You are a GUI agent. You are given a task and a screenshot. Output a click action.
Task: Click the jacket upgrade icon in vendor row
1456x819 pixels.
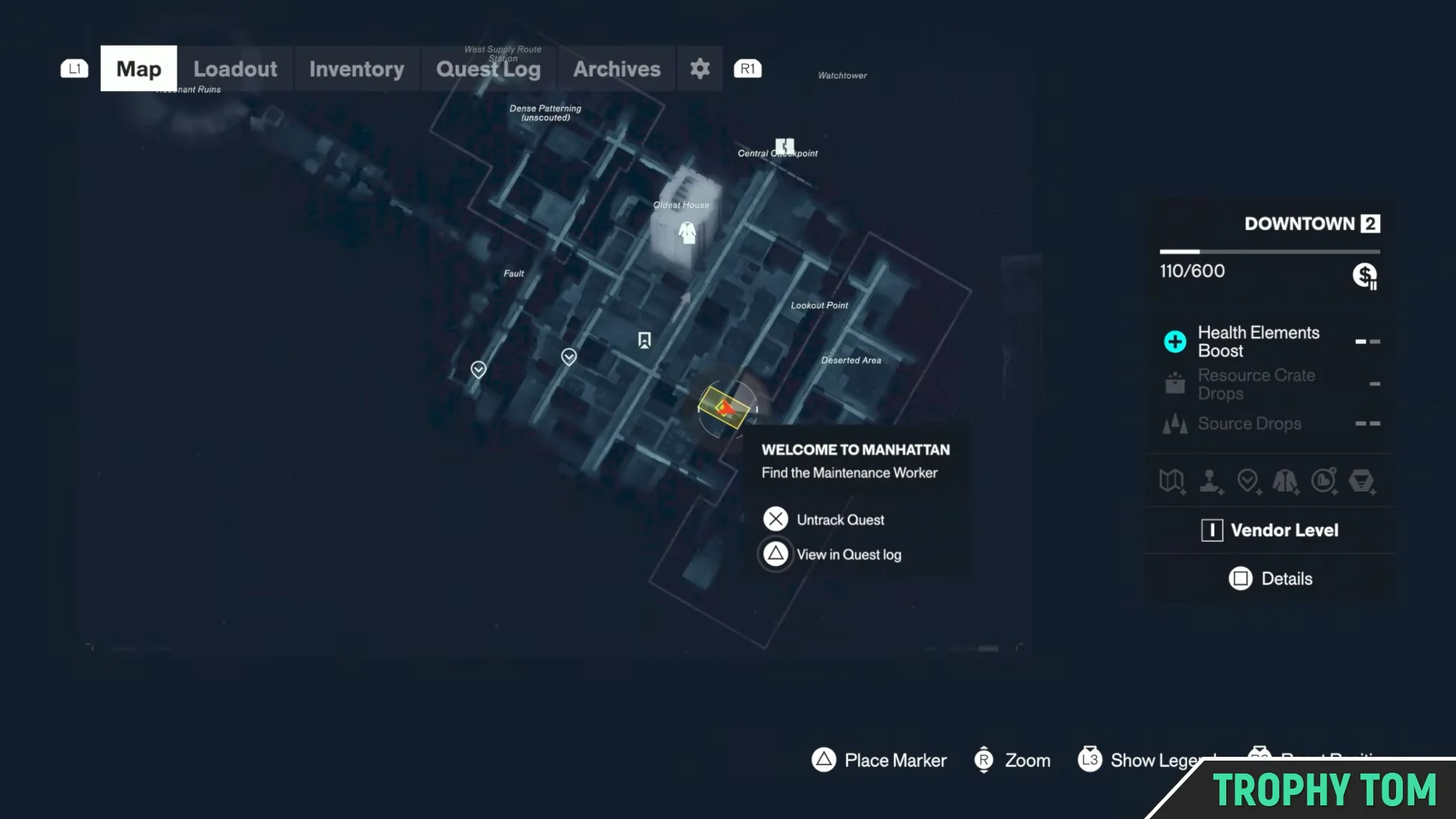[x=1285, y=481]
